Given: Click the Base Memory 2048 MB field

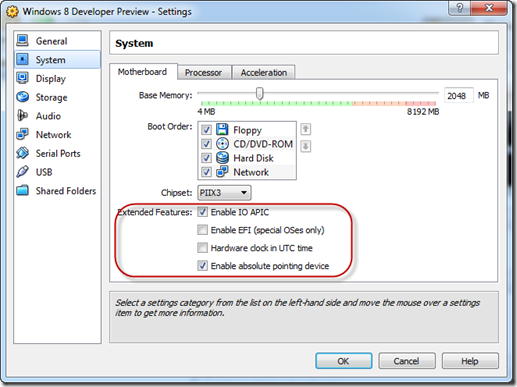Looking at the screenshot, I should pyautogui.click(x=459, y=96).
